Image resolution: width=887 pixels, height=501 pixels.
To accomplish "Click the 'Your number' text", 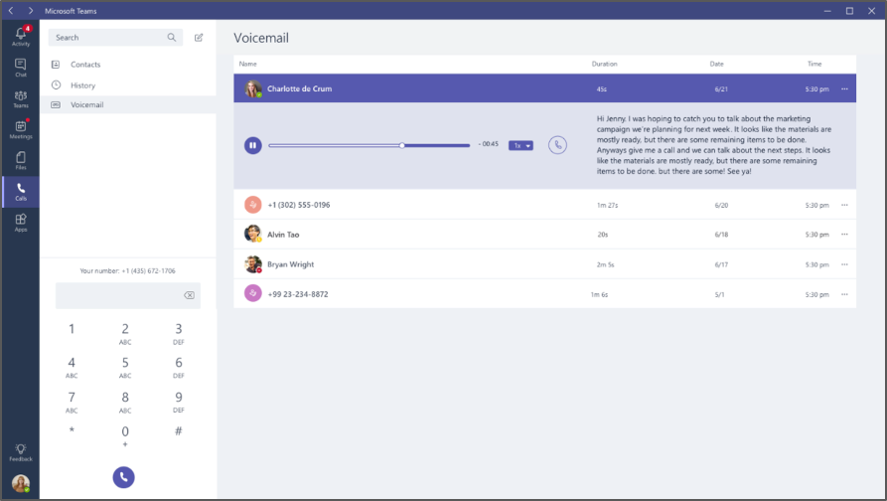I will pyautogui.click(x=128, y=271).
